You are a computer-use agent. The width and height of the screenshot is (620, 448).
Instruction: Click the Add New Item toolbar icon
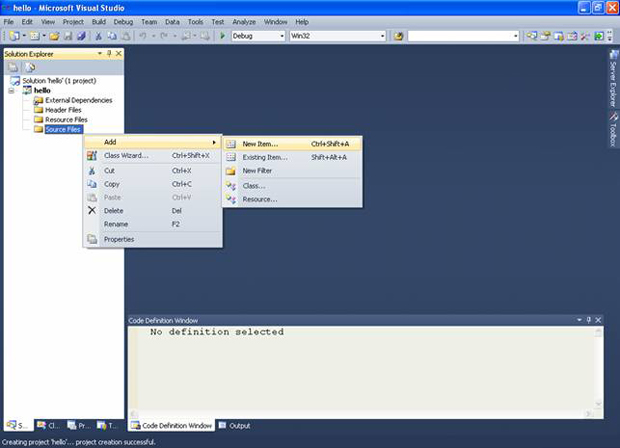34,36
